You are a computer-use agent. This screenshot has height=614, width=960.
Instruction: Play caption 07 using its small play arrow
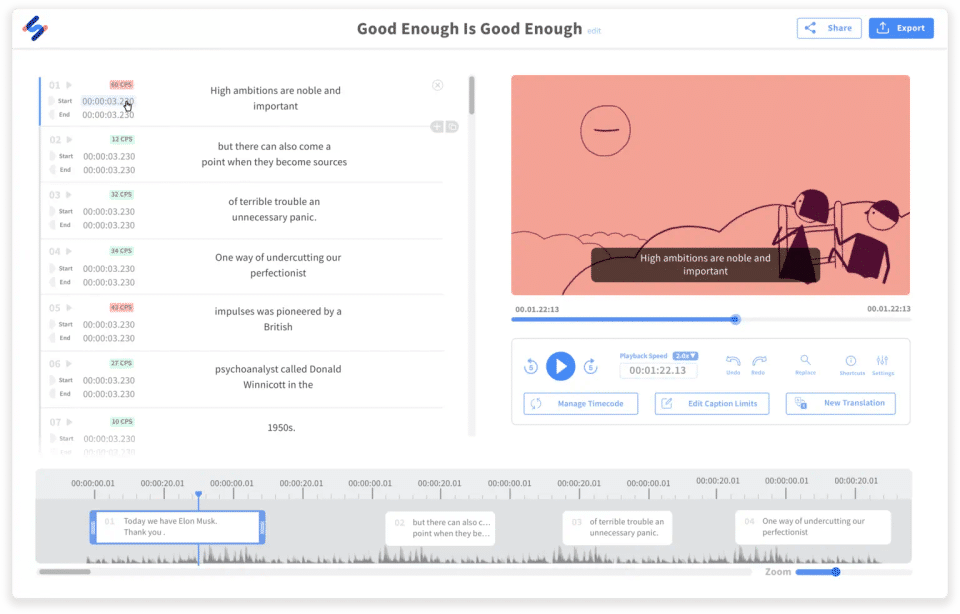(x=69, y=422)
